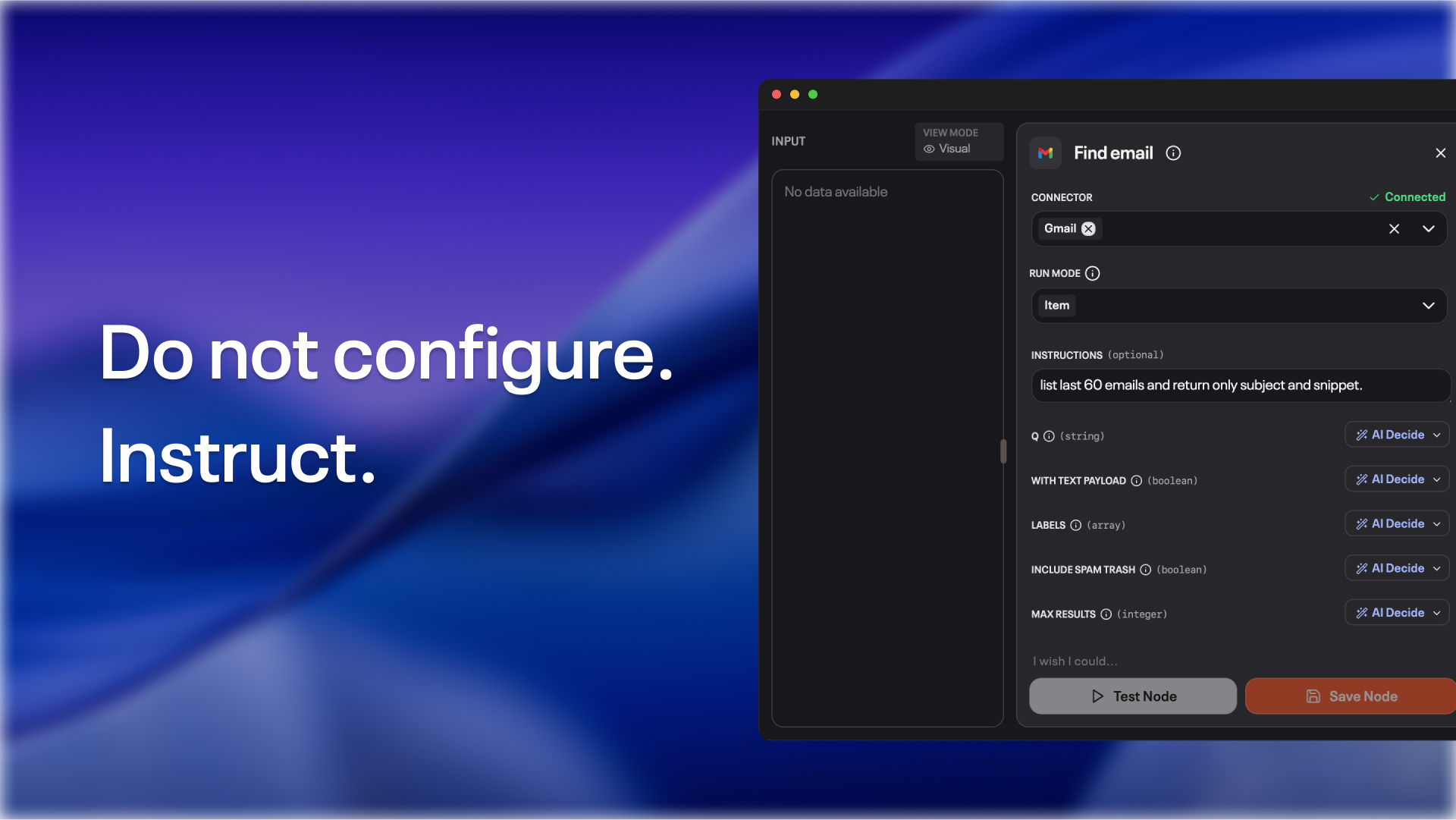Remove the Gmail connector tag
Screen dimensions: 1456x820
(1088, 229)
